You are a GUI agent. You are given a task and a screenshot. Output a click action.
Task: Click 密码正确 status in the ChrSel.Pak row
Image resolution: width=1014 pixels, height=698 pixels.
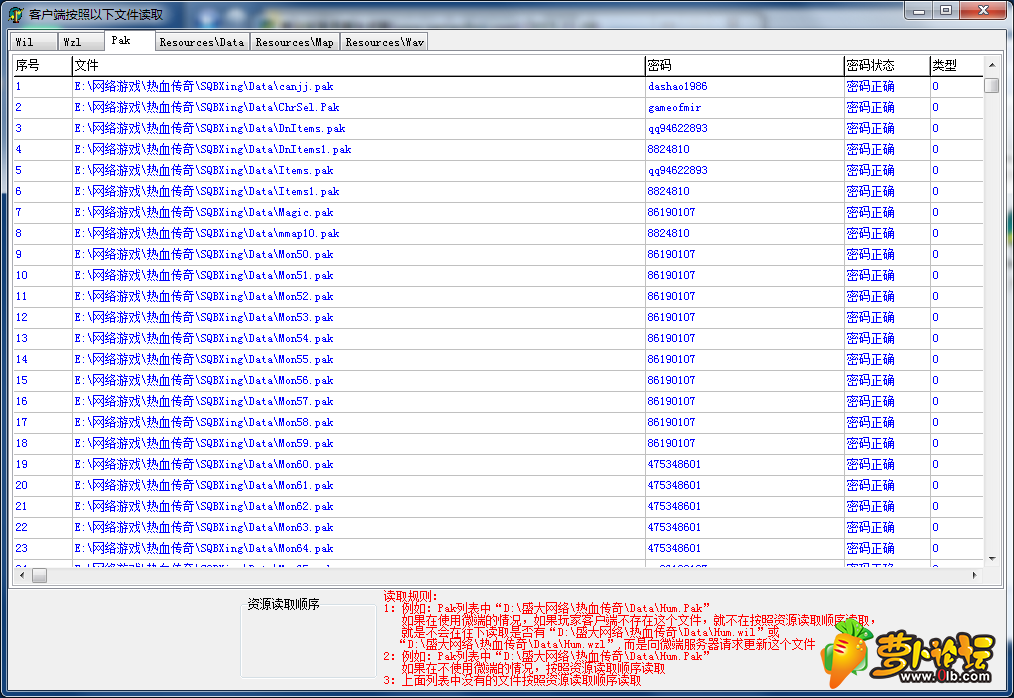point(870,107)
